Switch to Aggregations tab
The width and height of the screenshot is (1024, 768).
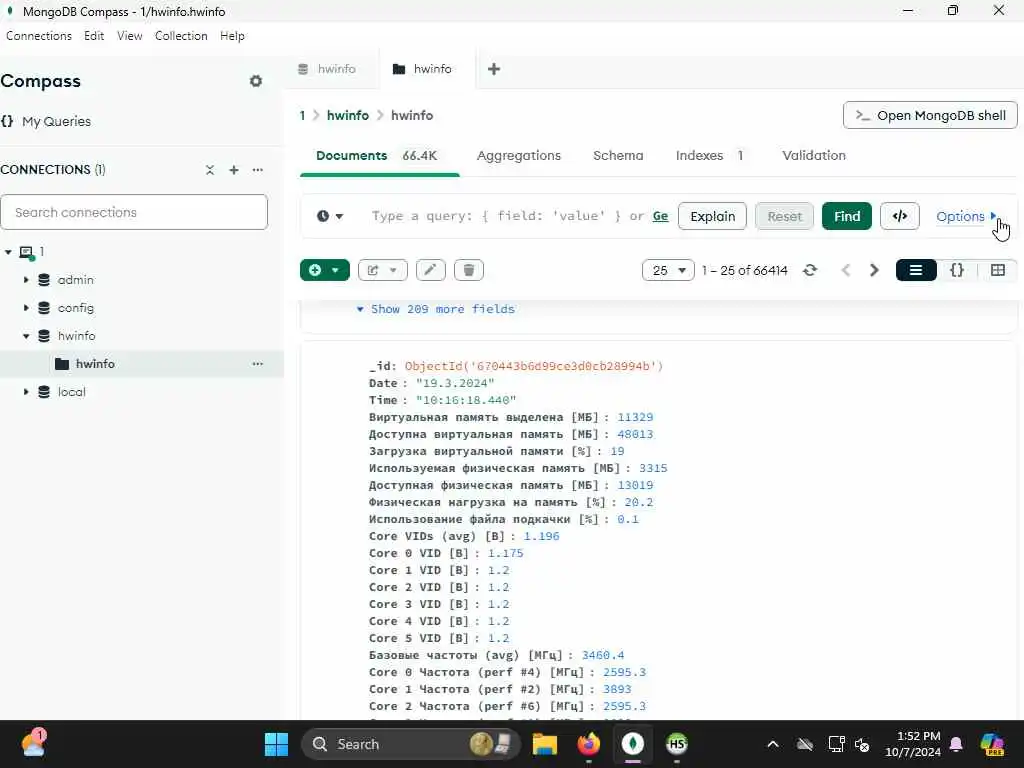[x=519, y=155]
